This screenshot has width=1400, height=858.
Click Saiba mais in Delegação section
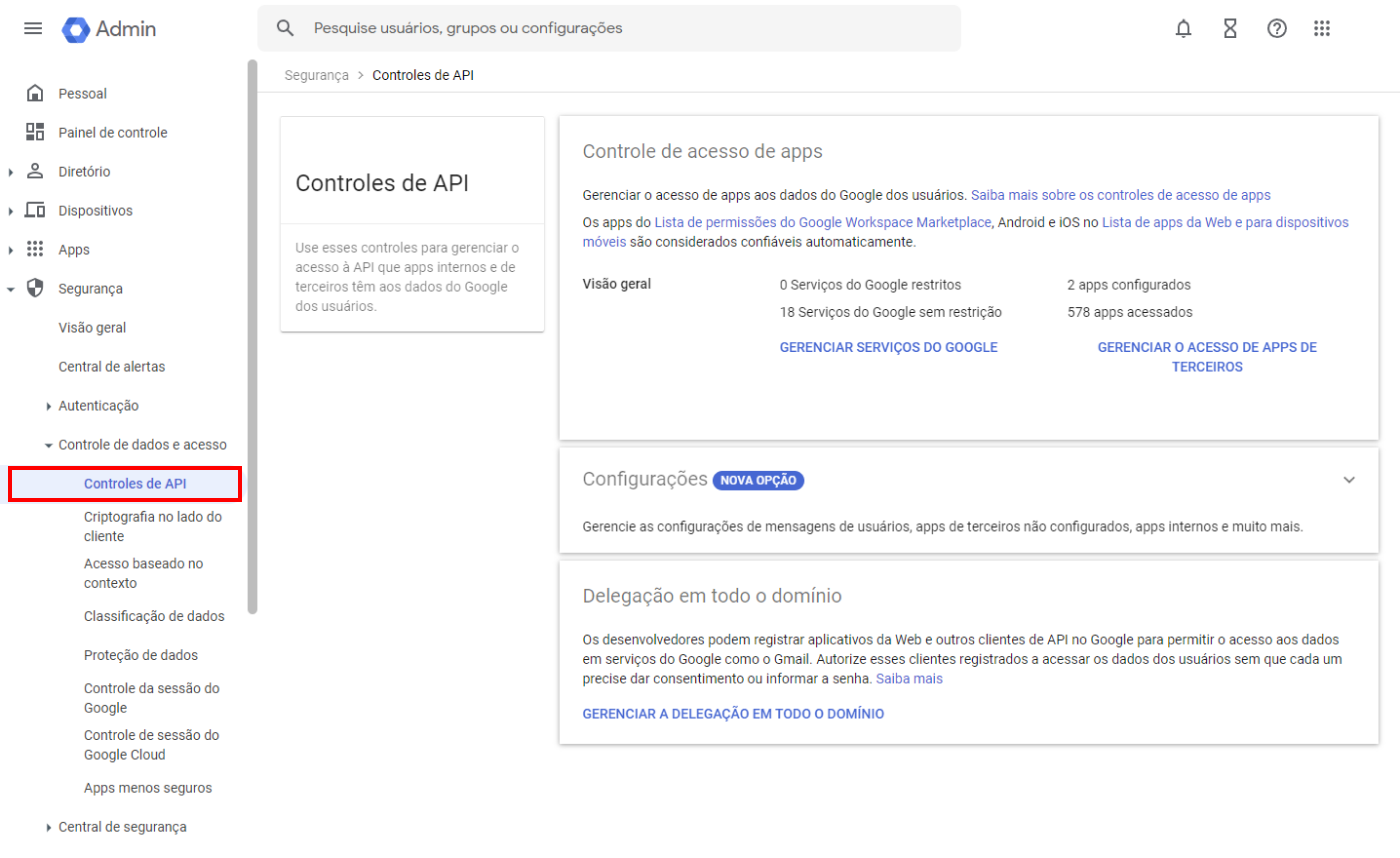(909, 678)
